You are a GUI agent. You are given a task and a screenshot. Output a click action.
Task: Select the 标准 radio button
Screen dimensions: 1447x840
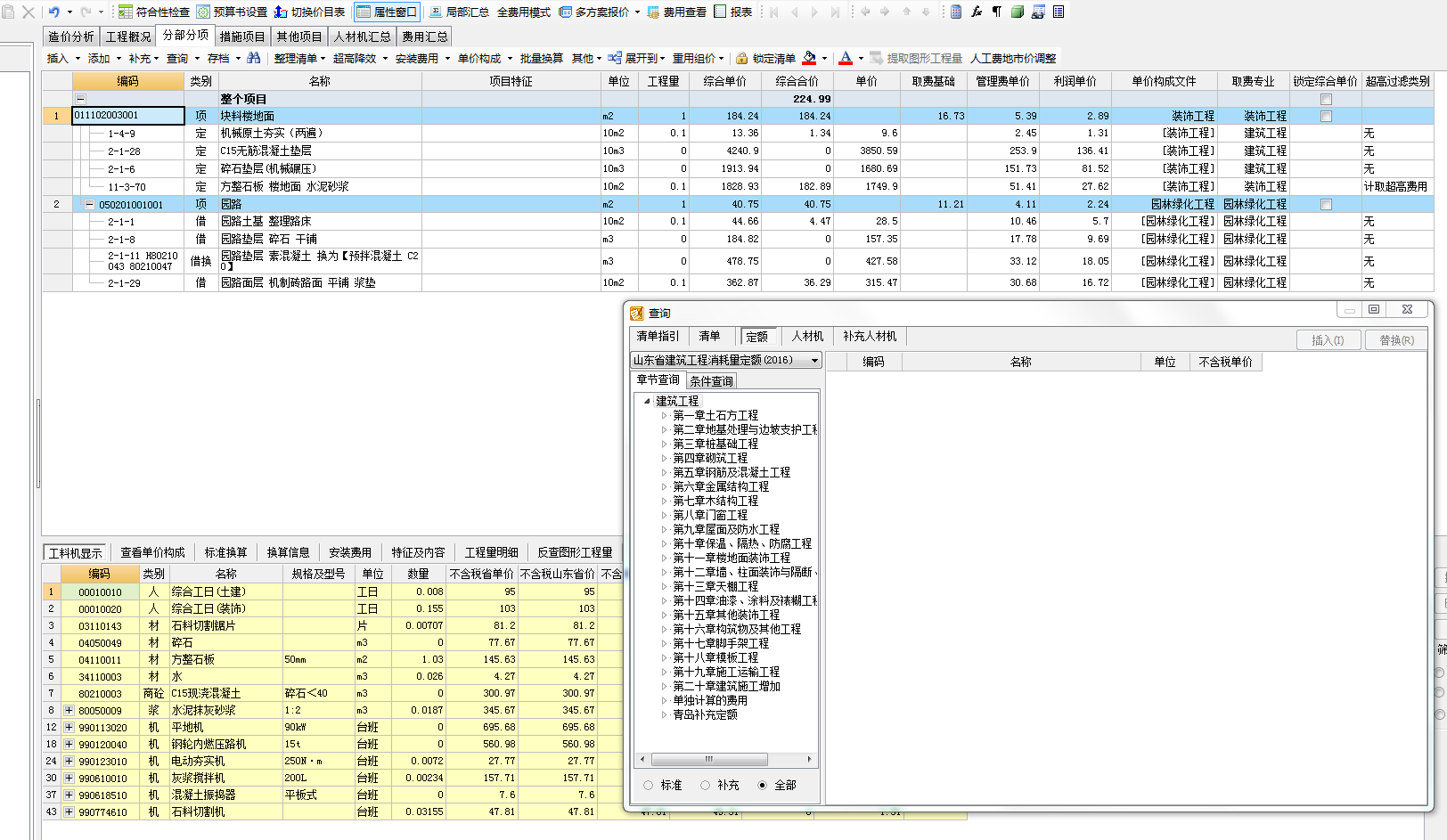point(648,785)
